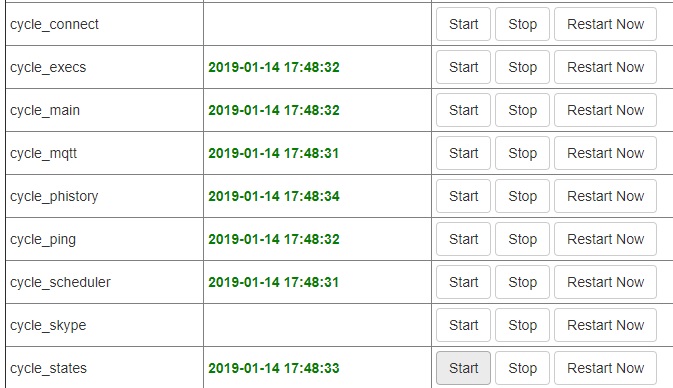Viewport: 673px width, 388px height.
Task: Restart cycle_ping immediately
Action: pos(605,239)
